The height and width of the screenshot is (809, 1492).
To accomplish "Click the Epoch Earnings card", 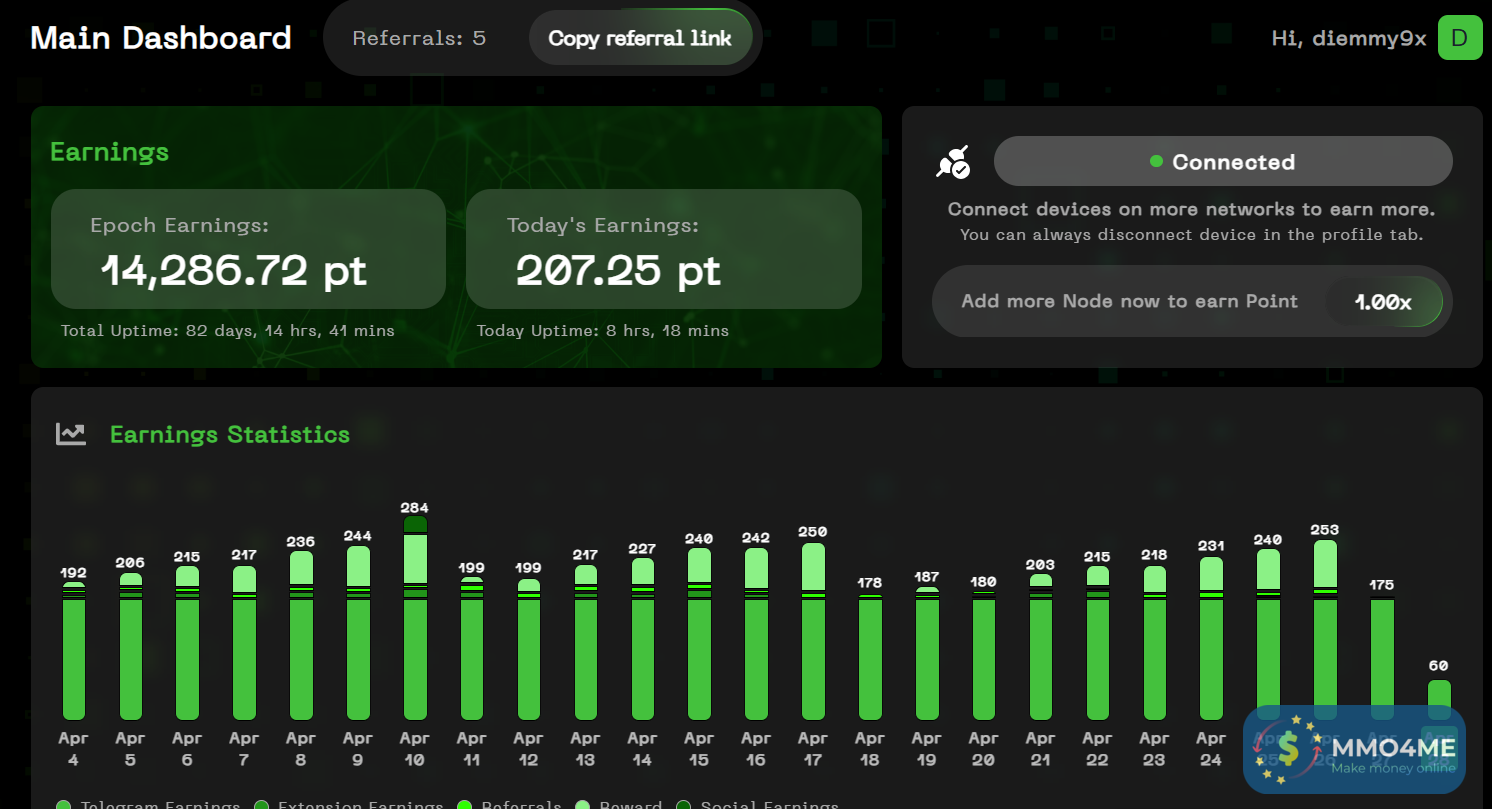I will point(248,249).
